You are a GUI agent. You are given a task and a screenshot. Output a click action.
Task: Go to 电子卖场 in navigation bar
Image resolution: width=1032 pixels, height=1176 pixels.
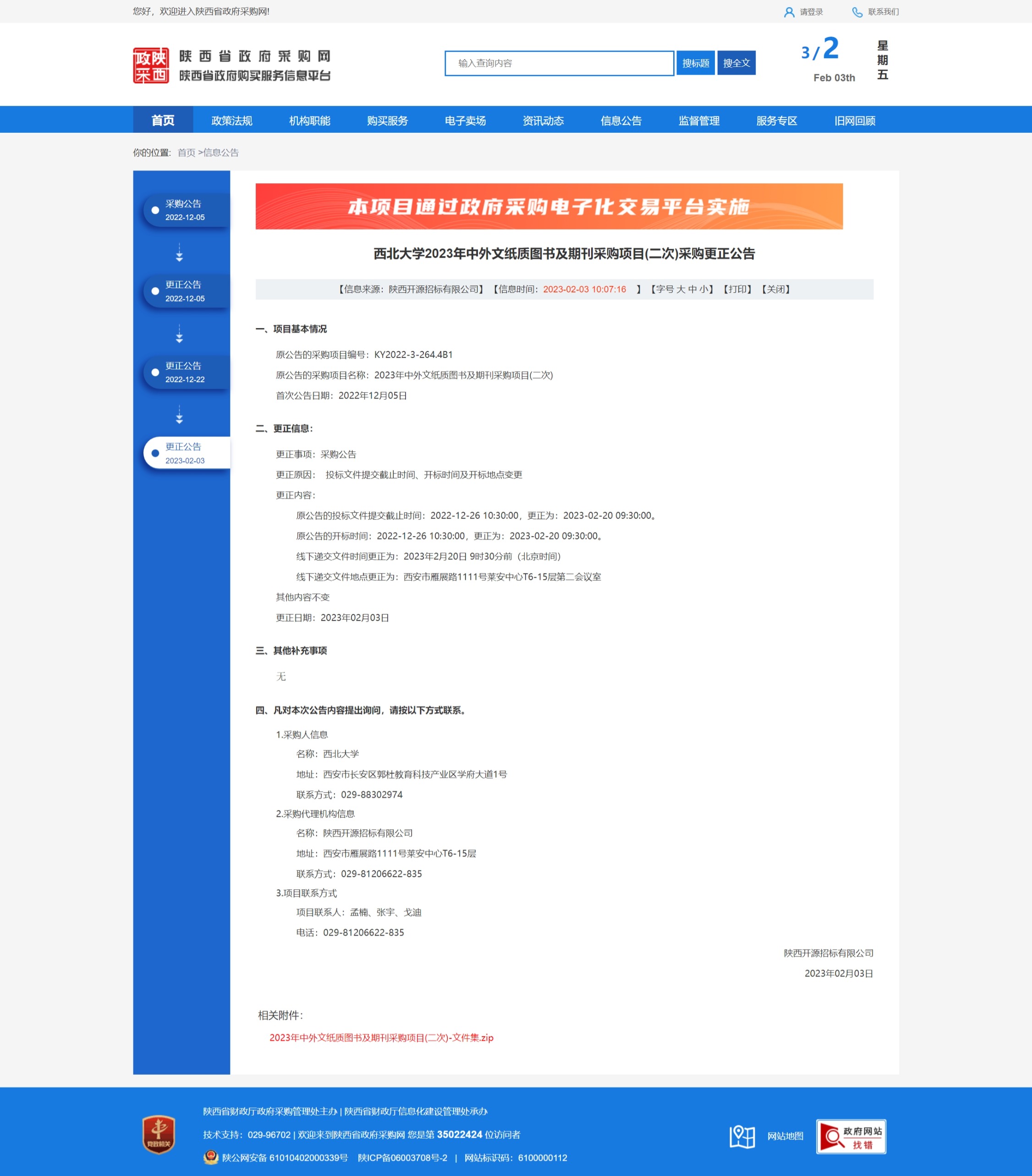click(x=465, y=121)
